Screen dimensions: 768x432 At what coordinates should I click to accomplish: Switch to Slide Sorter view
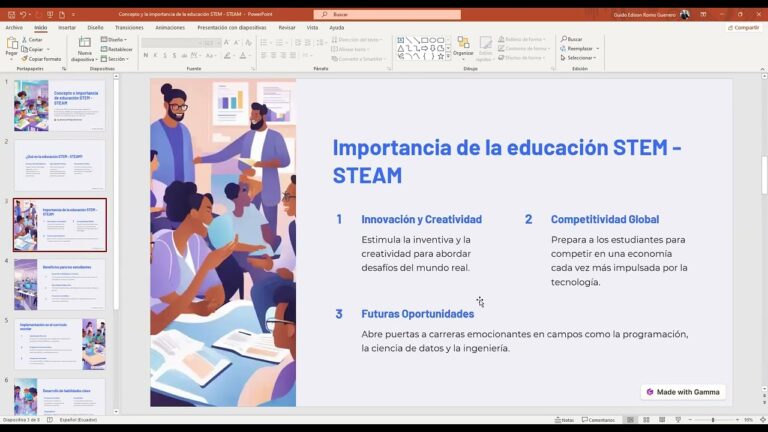pos(646,420)
